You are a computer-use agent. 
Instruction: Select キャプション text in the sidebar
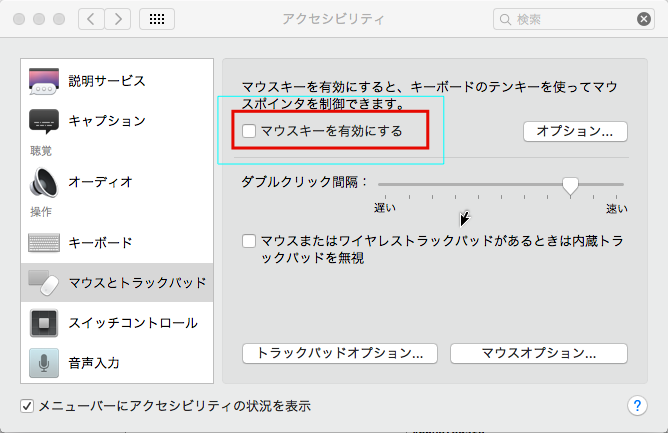[x=107, y=121]
